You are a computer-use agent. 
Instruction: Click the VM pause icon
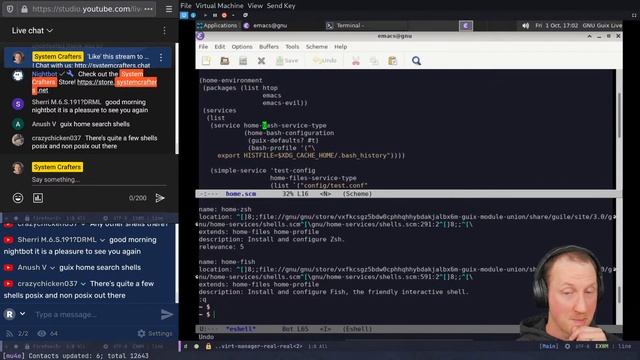point(215,15)
